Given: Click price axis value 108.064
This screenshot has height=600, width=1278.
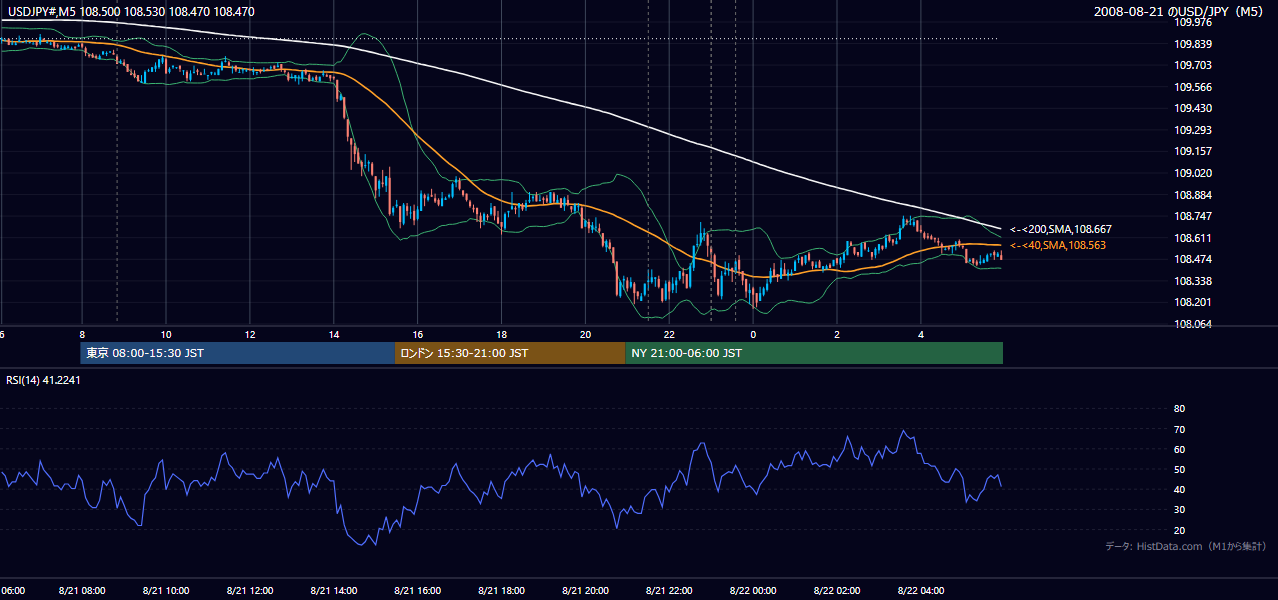Looking at the screenshot, I should (1193, 324).
